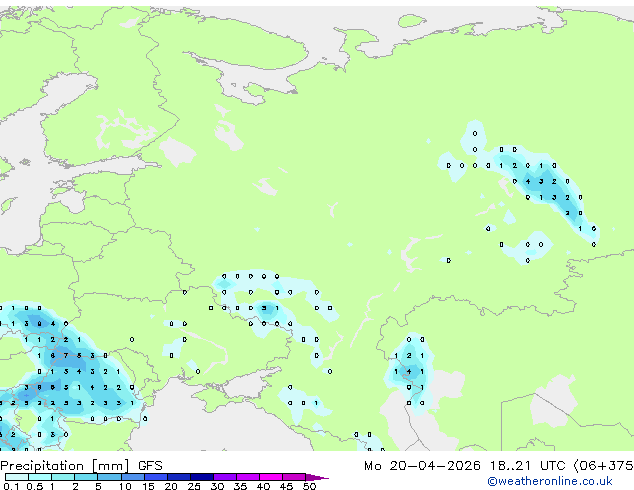Click the arrow tip beyond 50 mm

point(317,477)
